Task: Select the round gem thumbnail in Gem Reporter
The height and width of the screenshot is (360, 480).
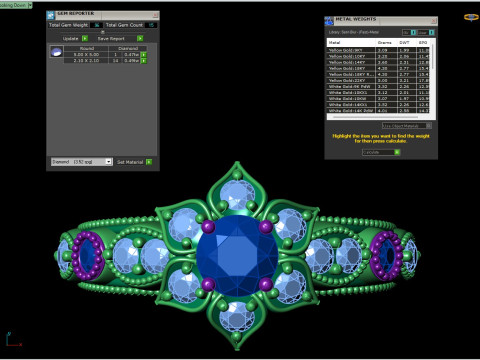Action: (x=56, y=52)
